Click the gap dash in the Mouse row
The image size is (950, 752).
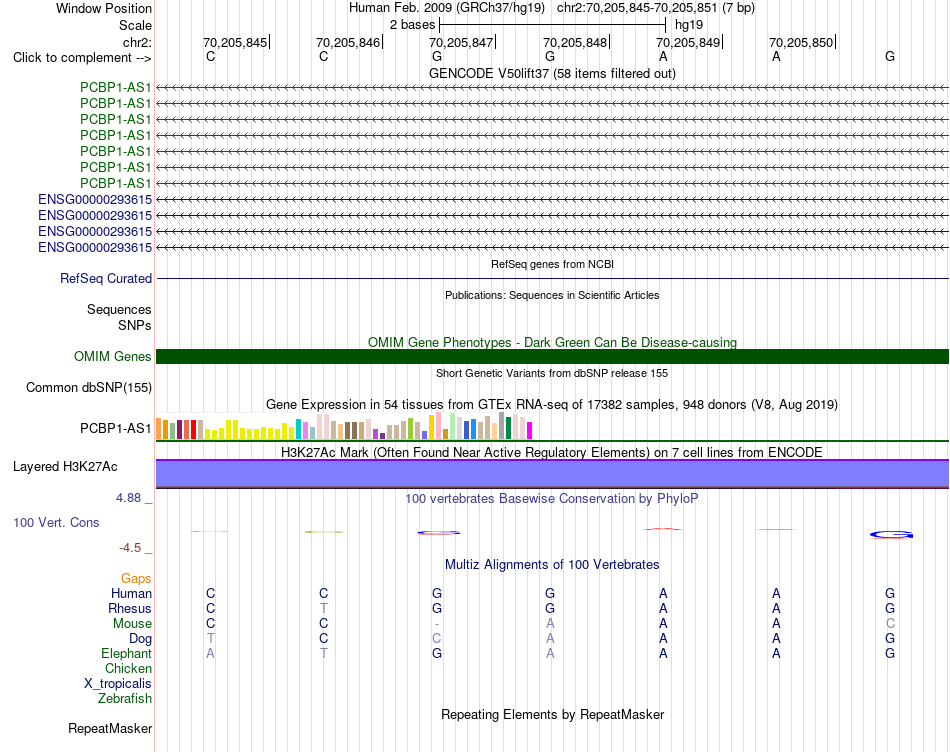(x=437, y=624)
